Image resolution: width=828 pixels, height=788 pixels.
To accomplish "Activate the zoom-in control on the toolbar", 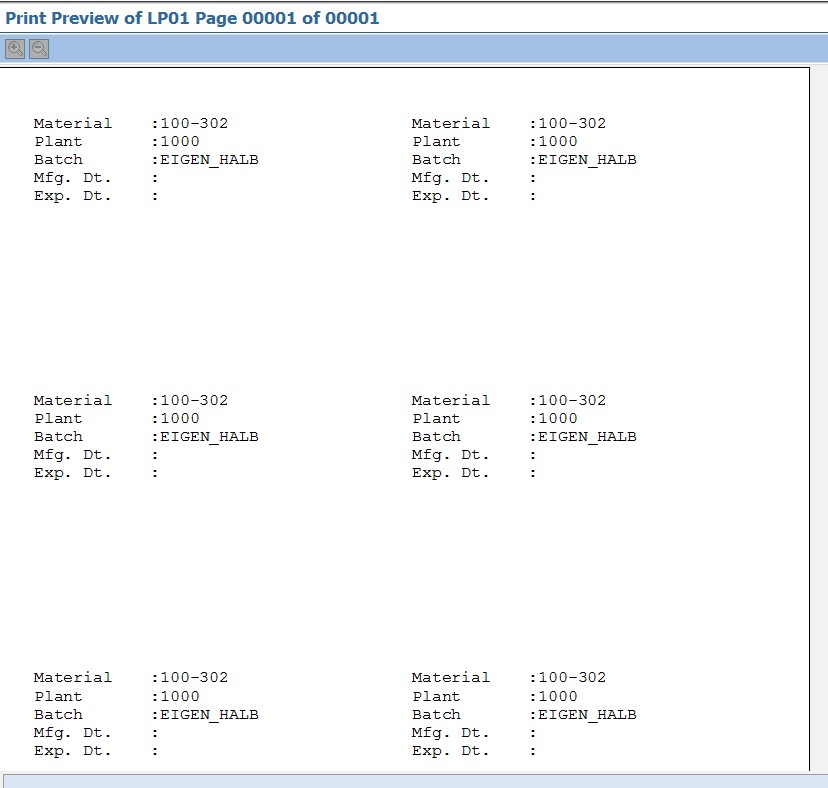I will (x=14, y=48).
